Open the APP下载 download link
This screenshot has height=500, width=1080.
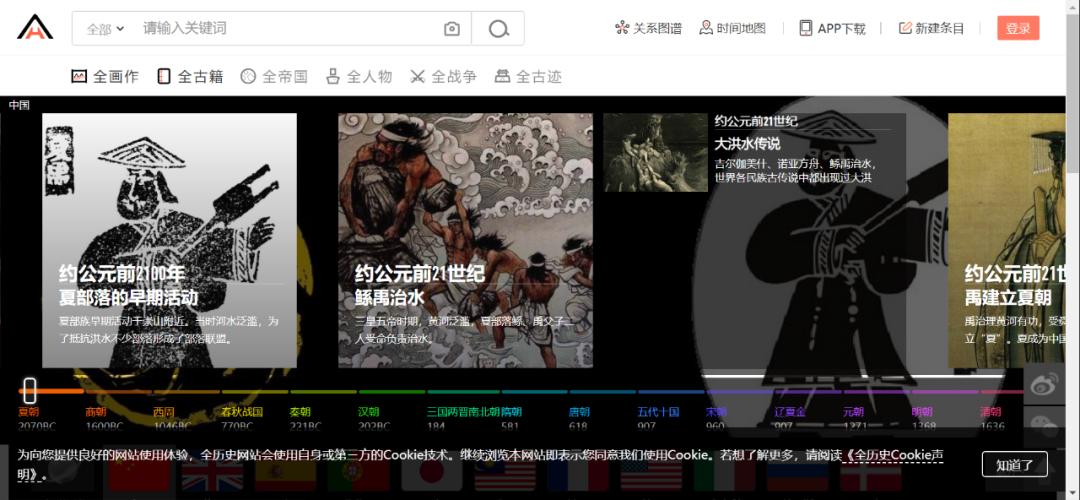point(832,28)
